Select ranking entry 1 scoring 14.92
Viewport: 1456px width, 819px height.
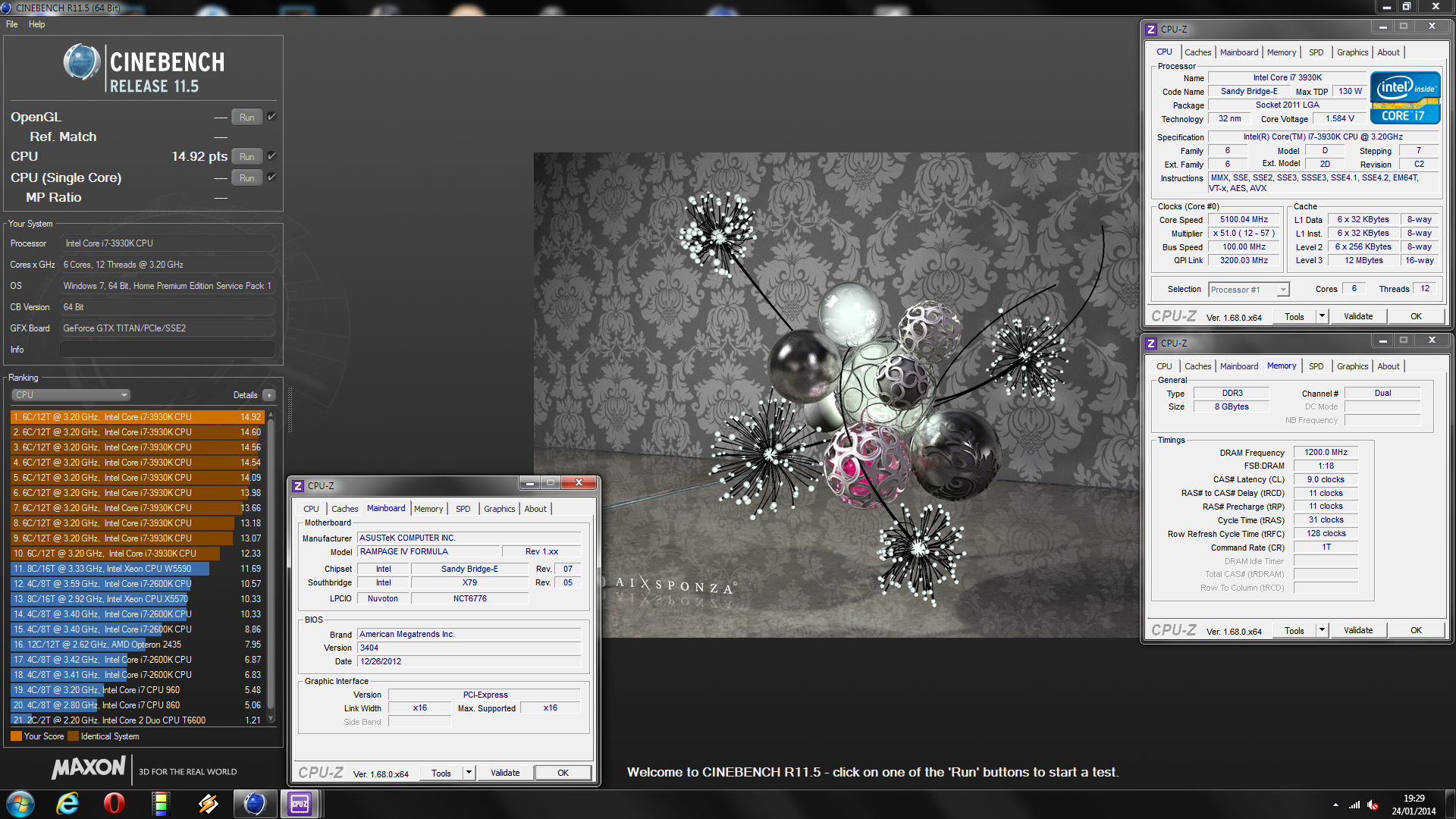(137, 417)
